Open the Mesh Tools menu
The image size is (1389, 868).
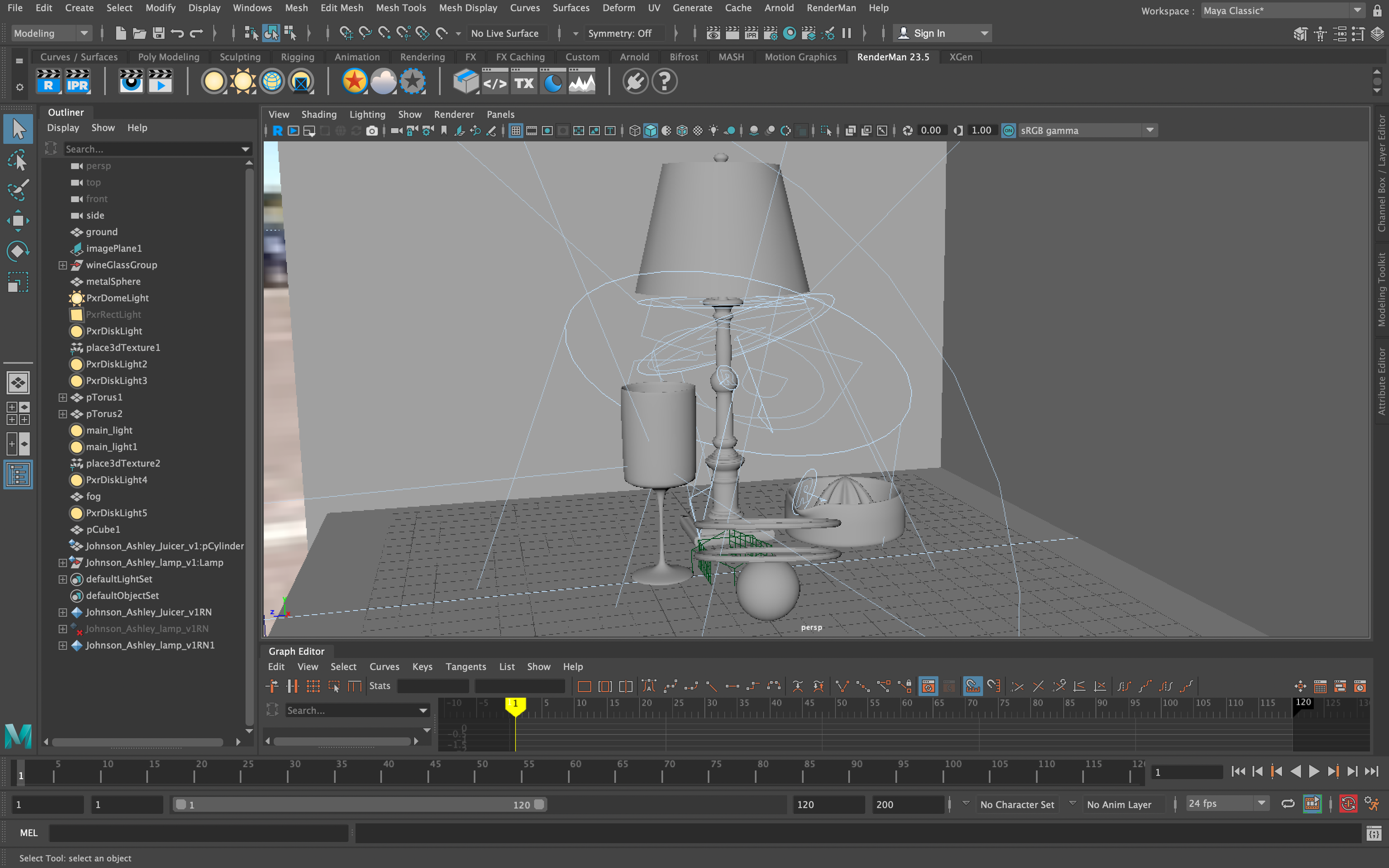[x=401, y=8]
